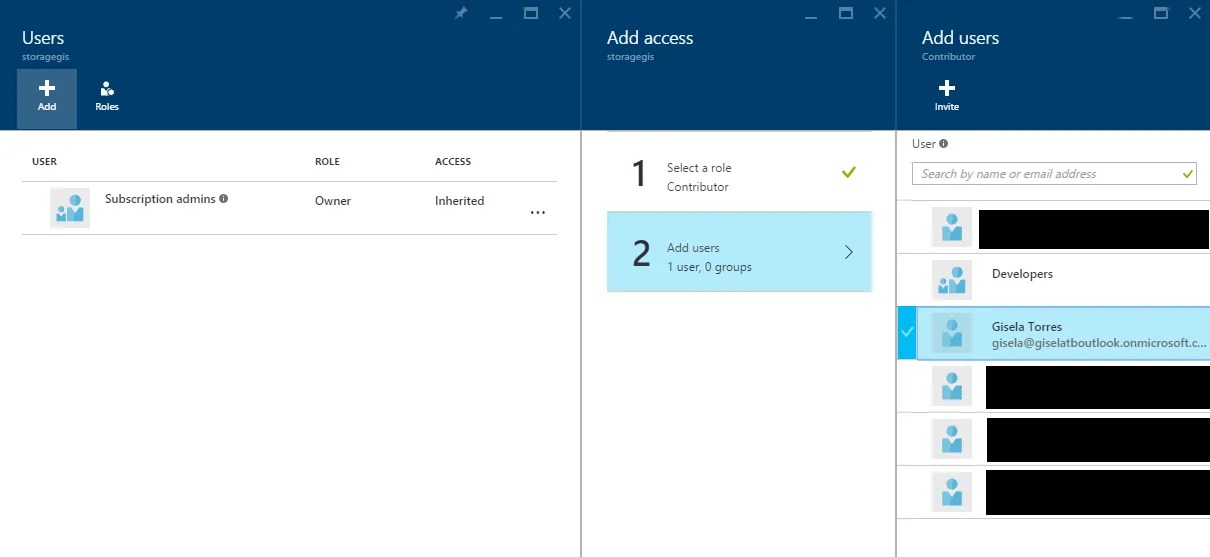
Task: Close the Add users blade
Action: (1195, 13)
